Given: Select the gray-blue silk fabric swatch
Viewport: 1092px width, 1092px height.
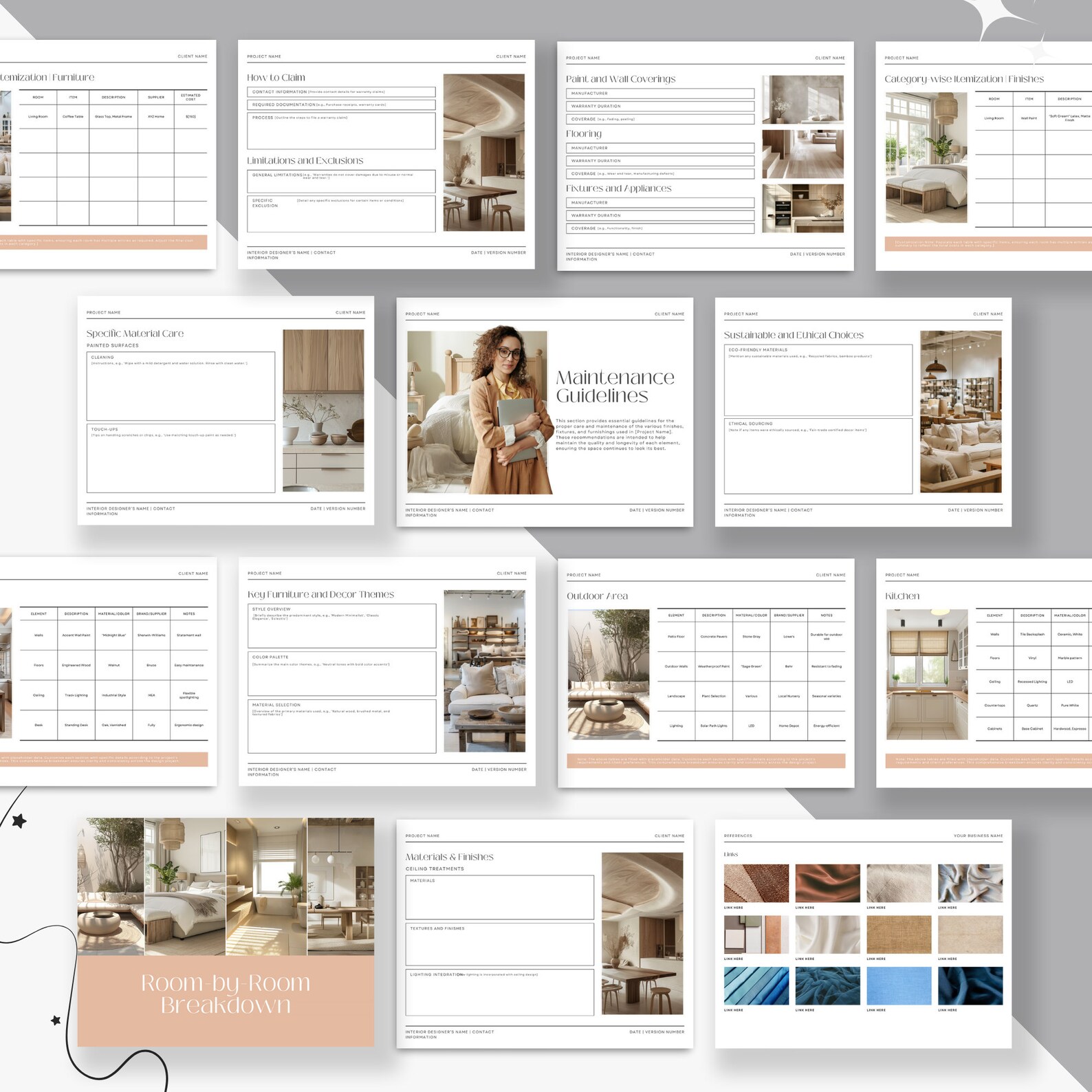Looking at the screenshot, I should coord(970,883).
